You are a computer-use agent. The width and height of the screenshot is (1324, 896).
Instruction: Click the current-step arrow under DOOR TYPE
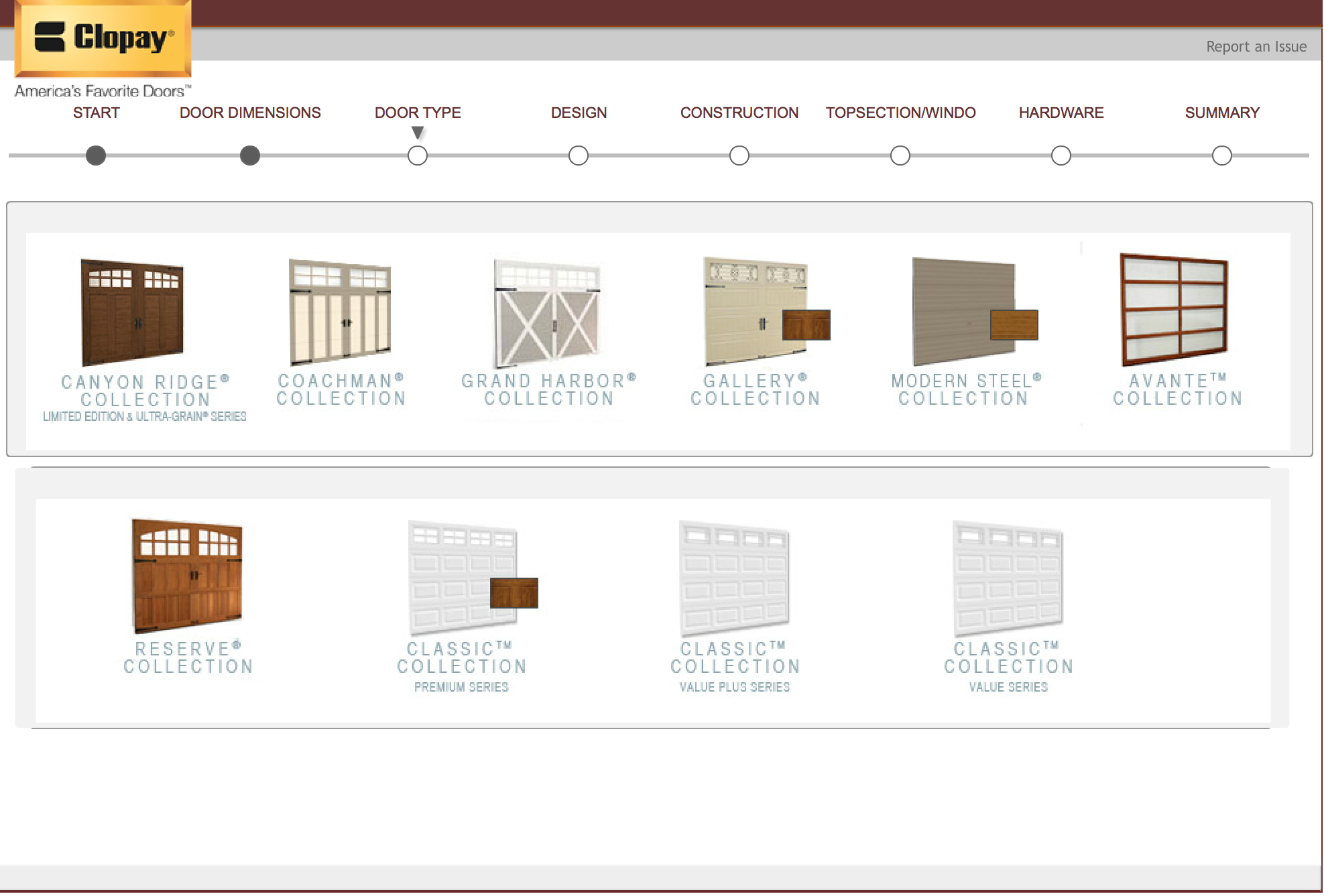tap(418, 133)
